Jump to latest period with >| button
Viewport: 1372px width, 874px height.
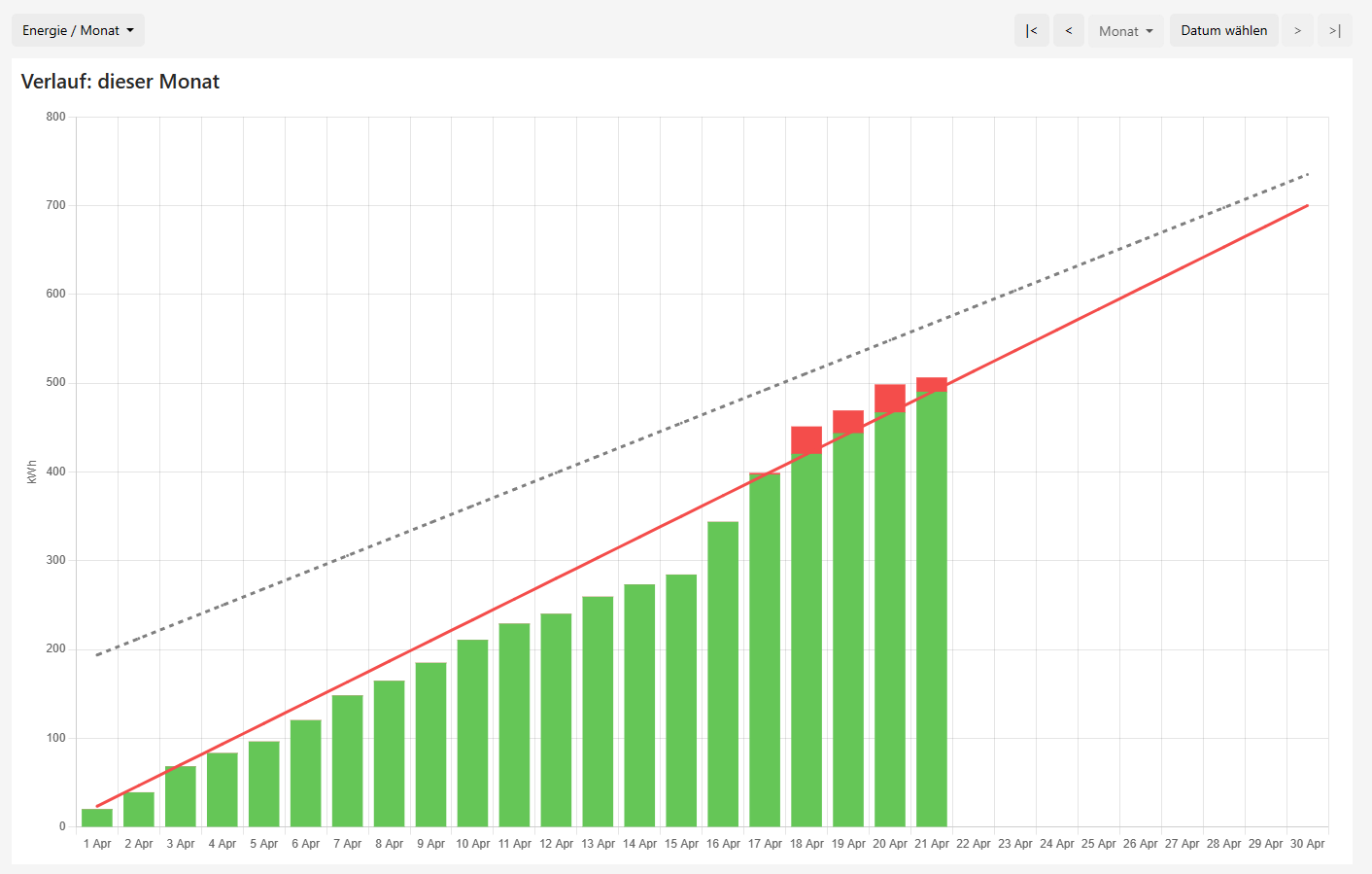click(x=1334, y=30)
